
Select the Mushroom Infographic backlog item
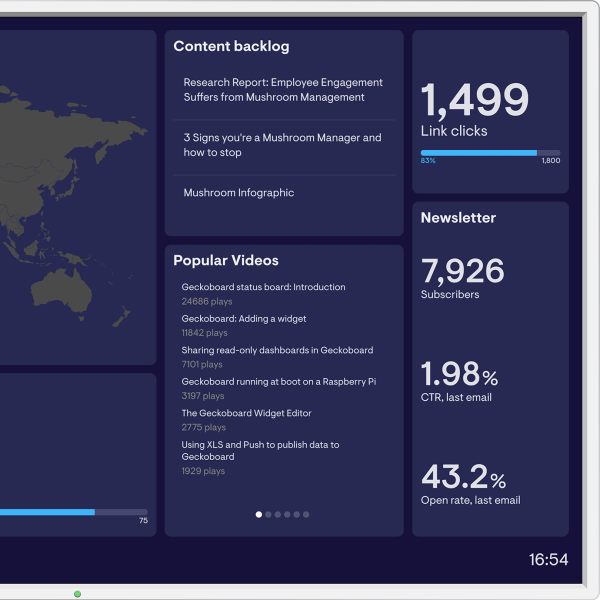point(239,193)
